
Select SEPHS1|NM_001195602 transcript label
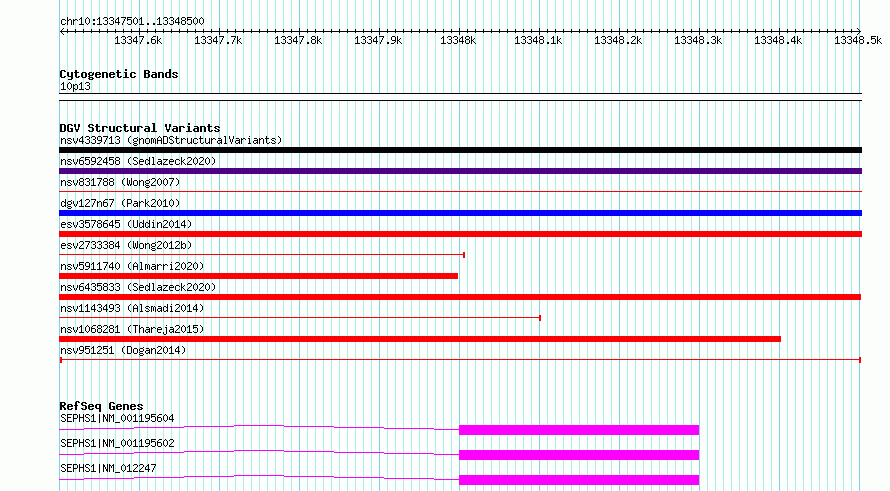[x=117, y=444]
